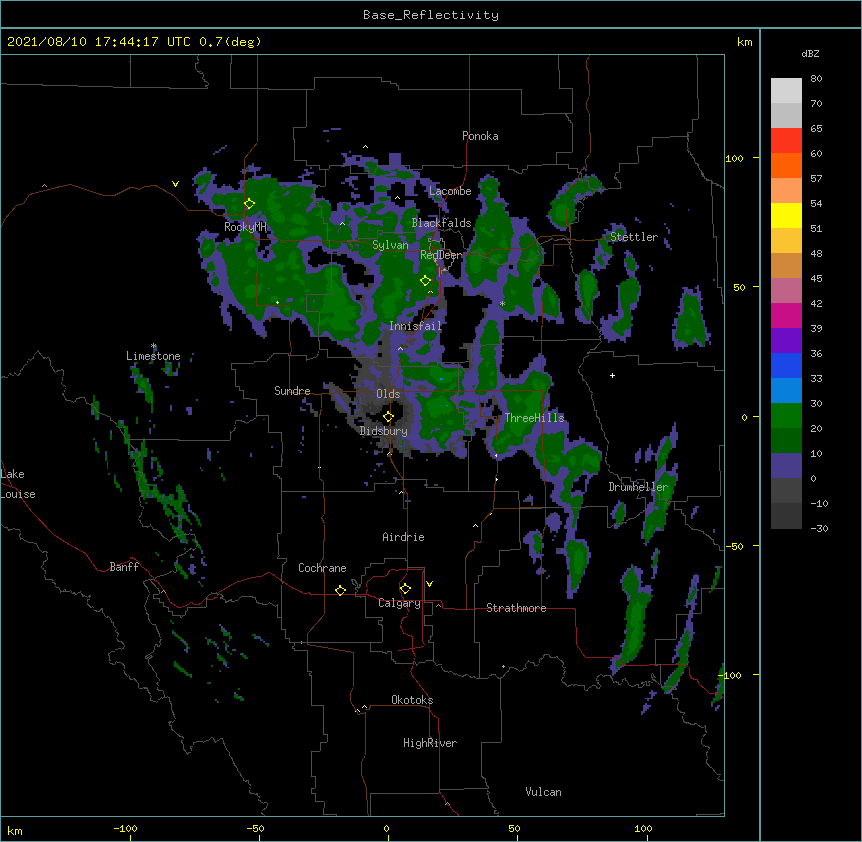Click the Olds town label
Viewport: 862px width, 842px height.
388,394
